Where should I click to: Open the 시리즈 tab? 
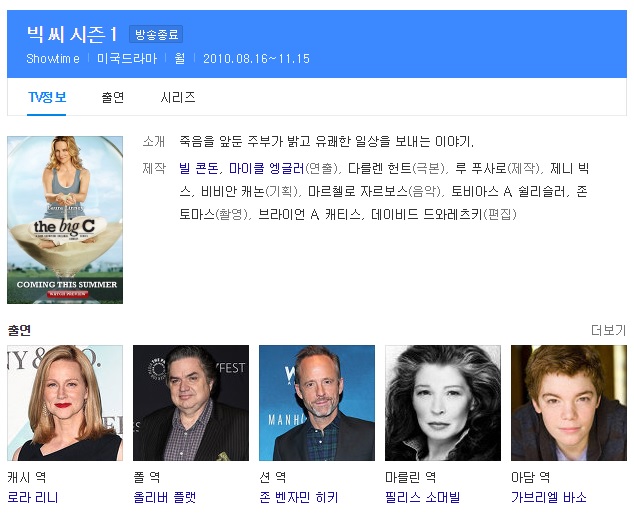(x=178, y=97)
